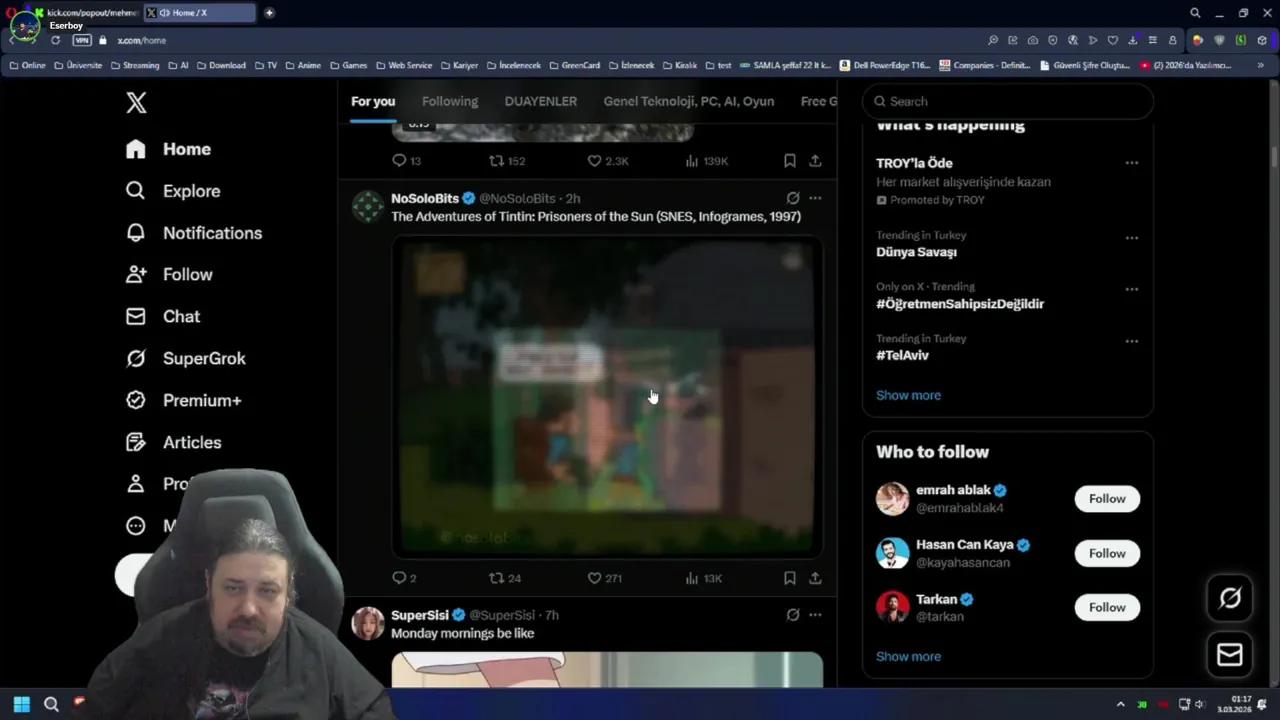Bookmark the NoSoloBits Tintin post
This screenshot has height=720, width=1280.
(789, 578)
